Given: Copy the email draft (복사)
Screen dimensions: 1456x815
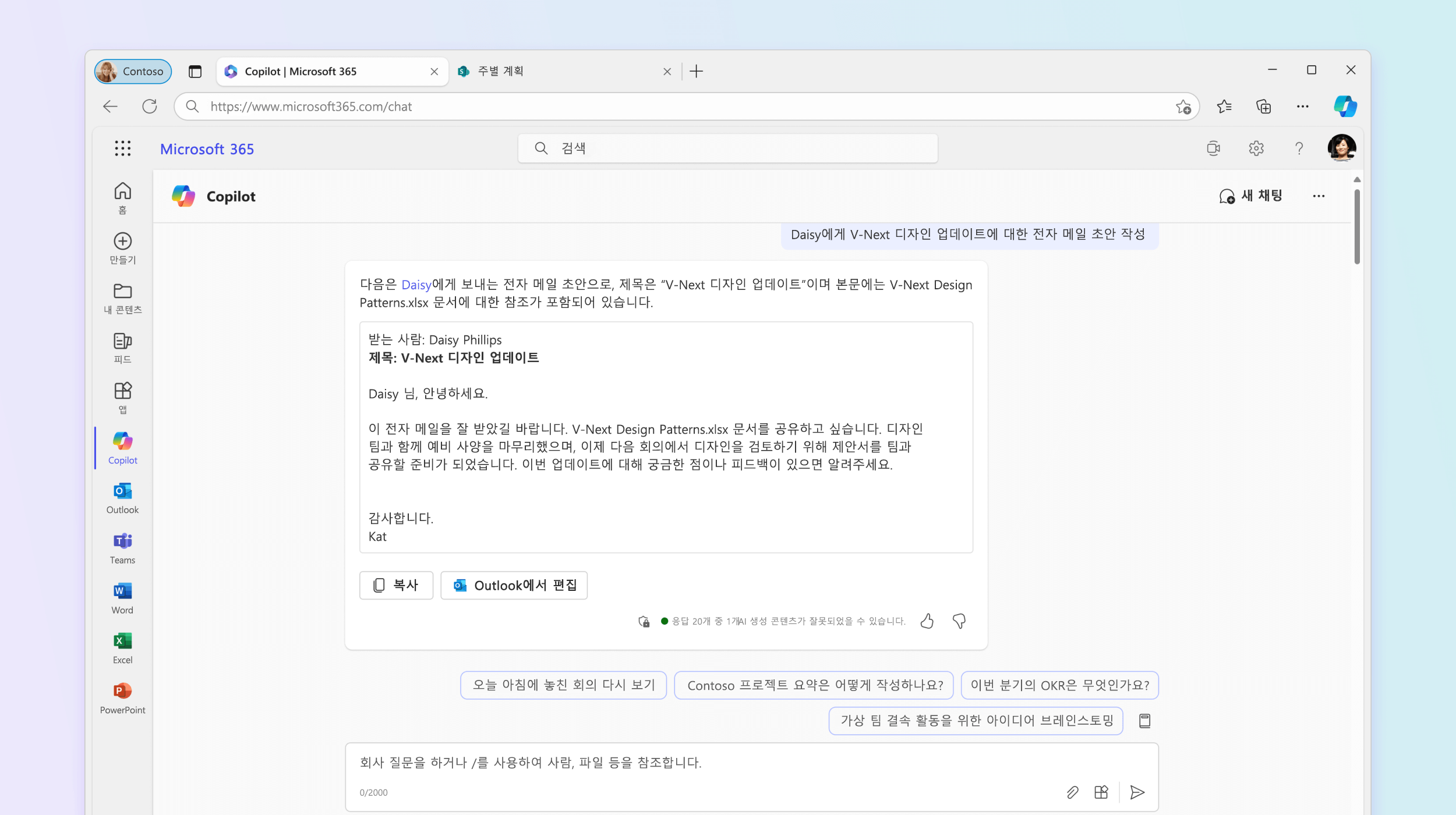Looking at the screenshot, I should (396, 585).
